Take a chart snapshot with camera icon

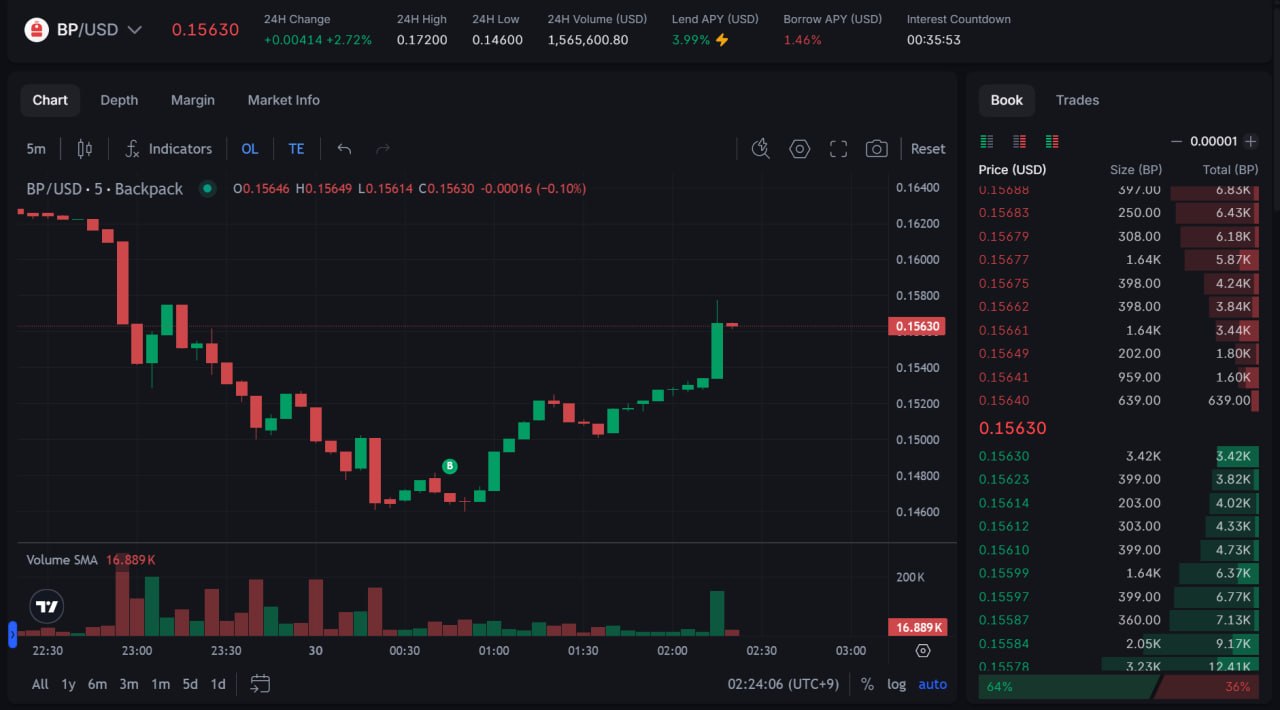click(876, 149)
